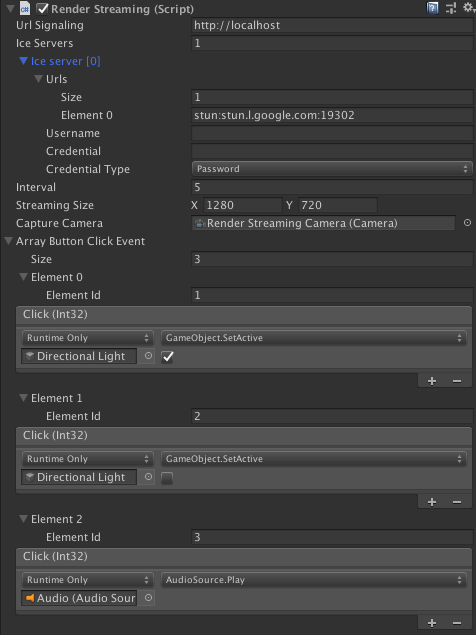Click the Credential Type label

[88, 169]
